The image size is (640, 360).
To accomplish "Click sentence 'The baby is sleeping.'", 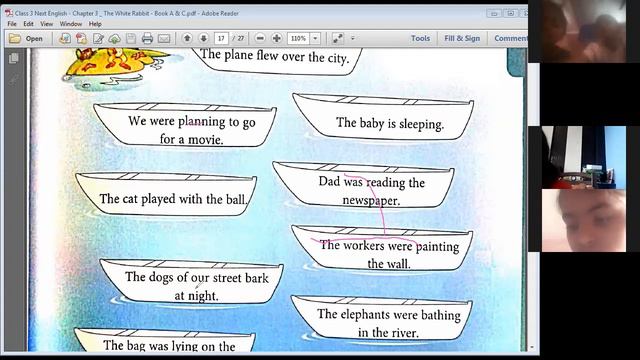I will pos(390,123).
